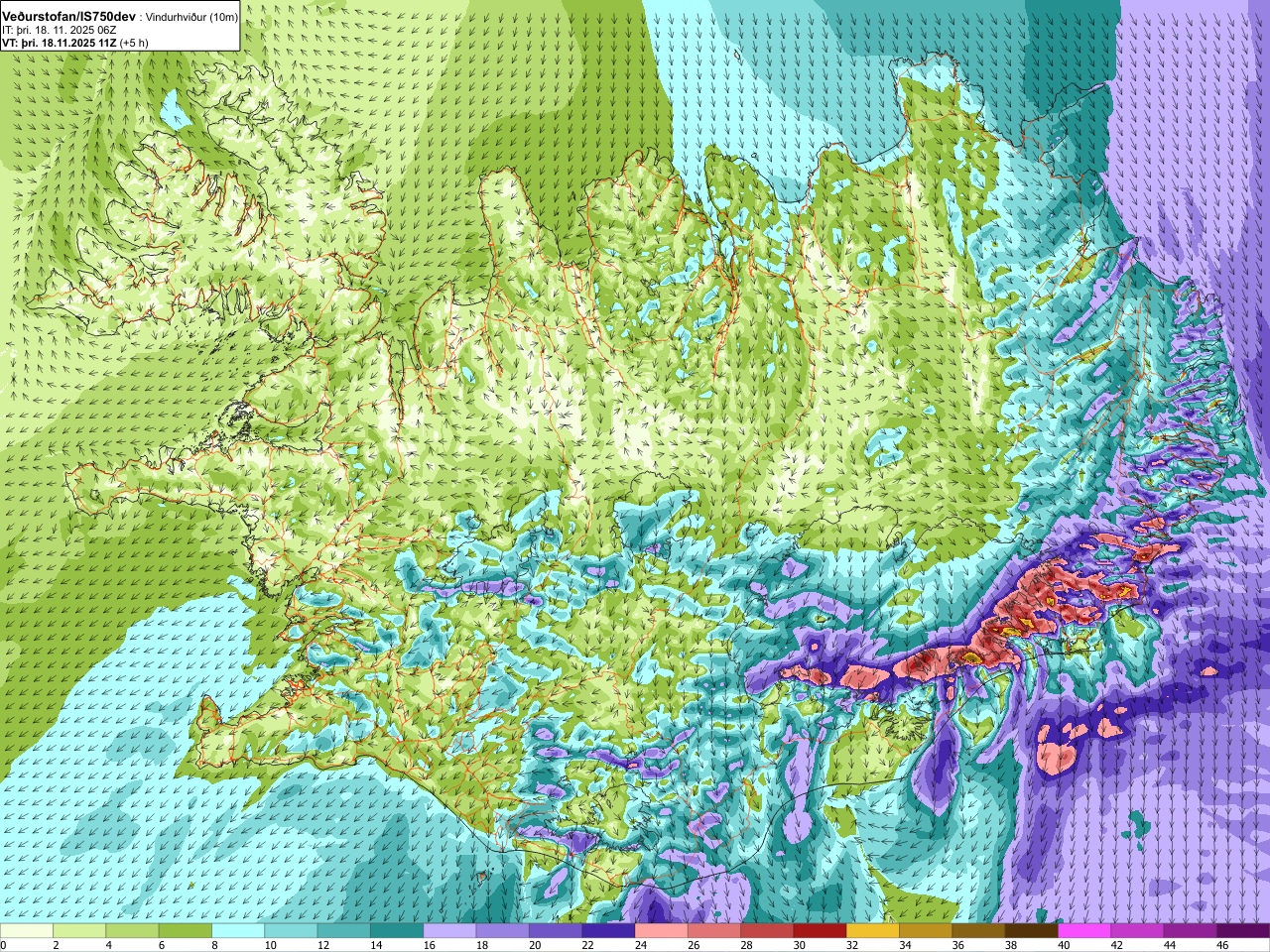The height and width of the screenshot is (952, 1270).
Task: Click the legend scale number '46'
Action: (1222, 945)
